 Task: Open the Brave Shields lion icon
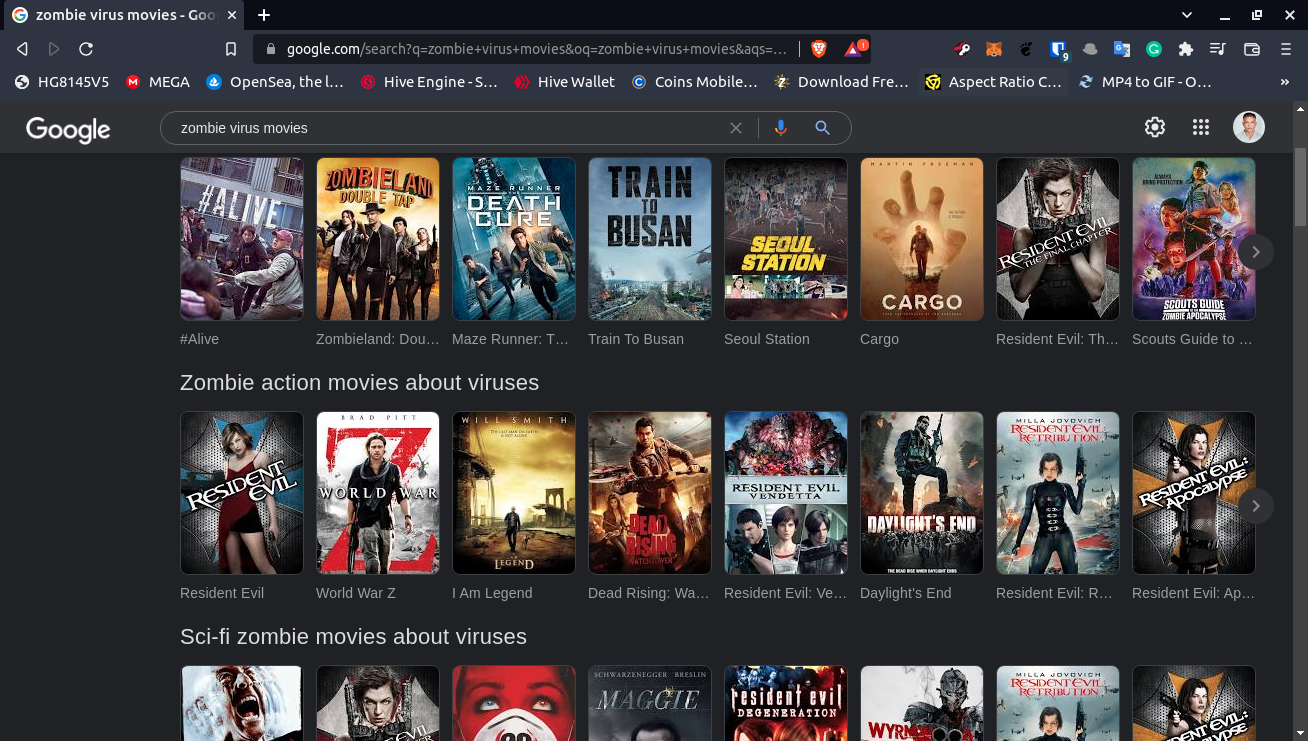point(819,48)
